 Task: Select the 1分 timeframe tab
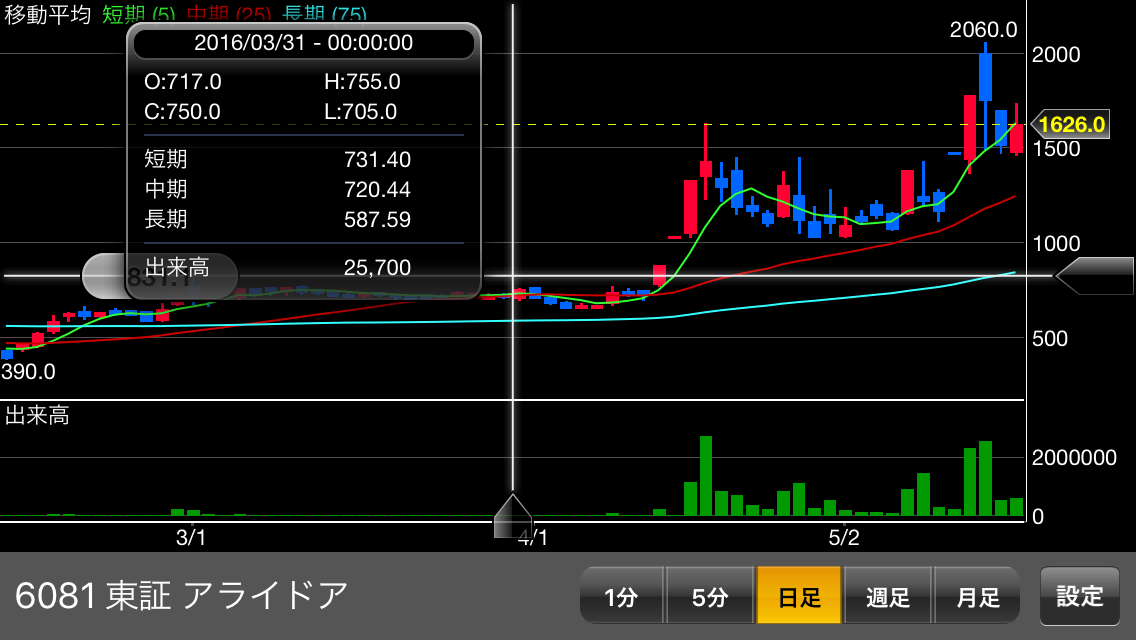coord(621,597)
